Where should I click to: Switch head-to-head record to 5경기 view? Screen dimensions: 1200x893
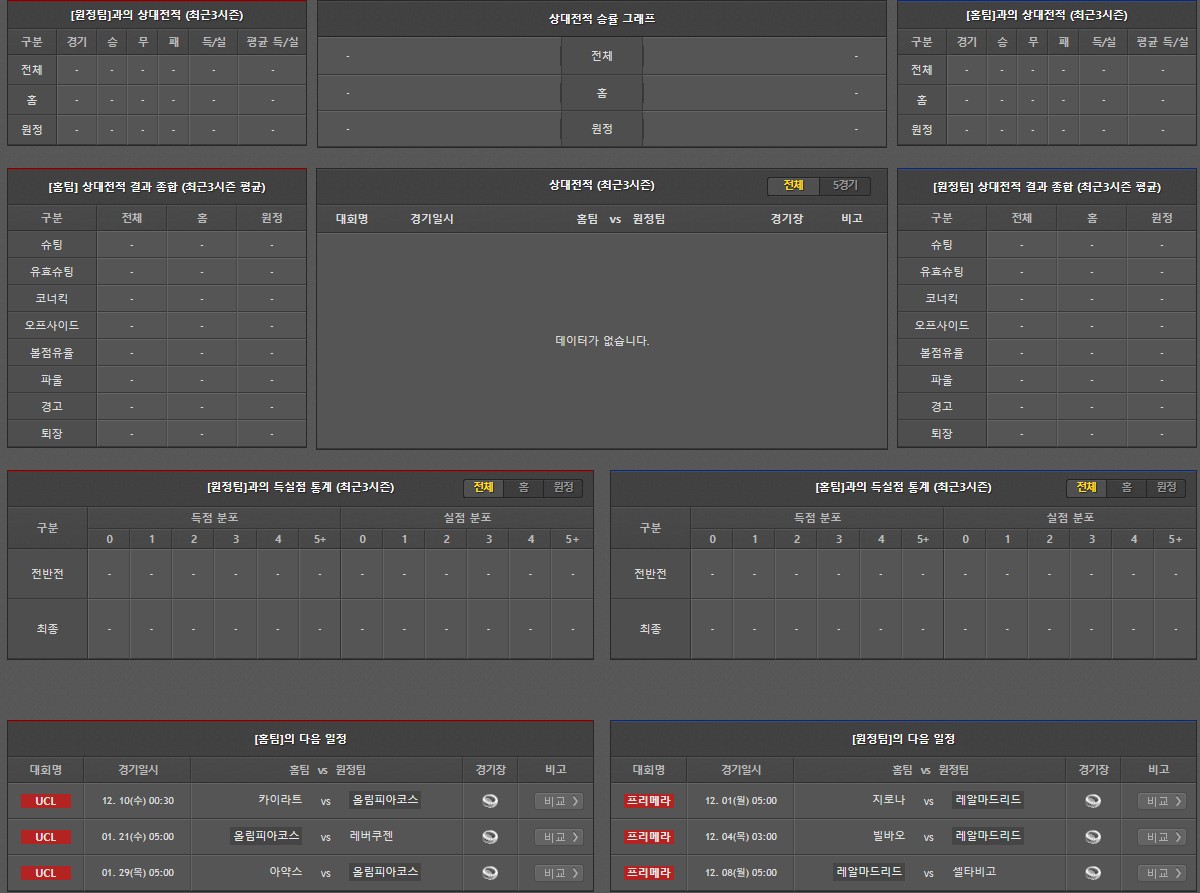(x=845, y=186)
